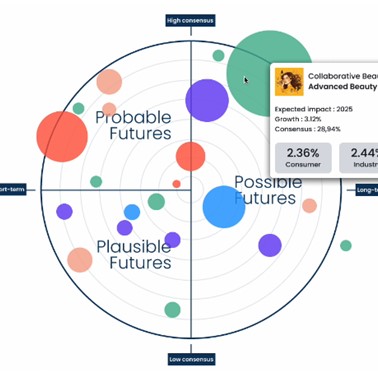Click the Short-term axis label
This screenshot has width=378, height=378.
(13, 190)
